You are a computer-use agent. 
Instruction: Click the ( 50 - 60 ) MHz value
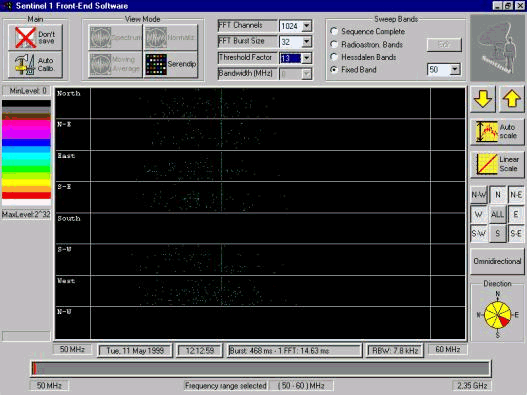pos(301,386)
